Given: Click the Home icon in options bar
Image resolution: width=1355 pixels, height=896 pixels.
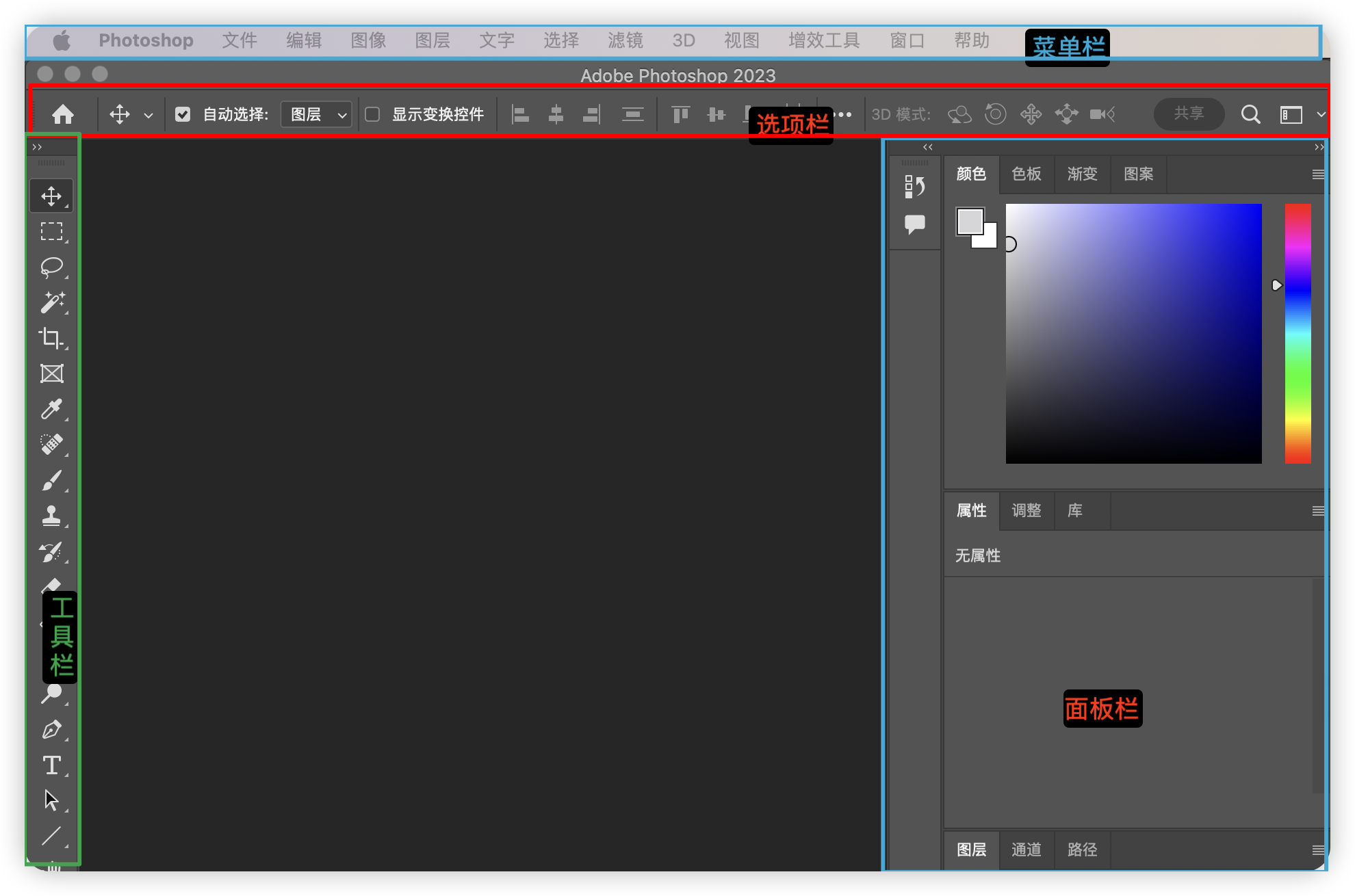Looking at the screenshot, I should coord(63,114).
